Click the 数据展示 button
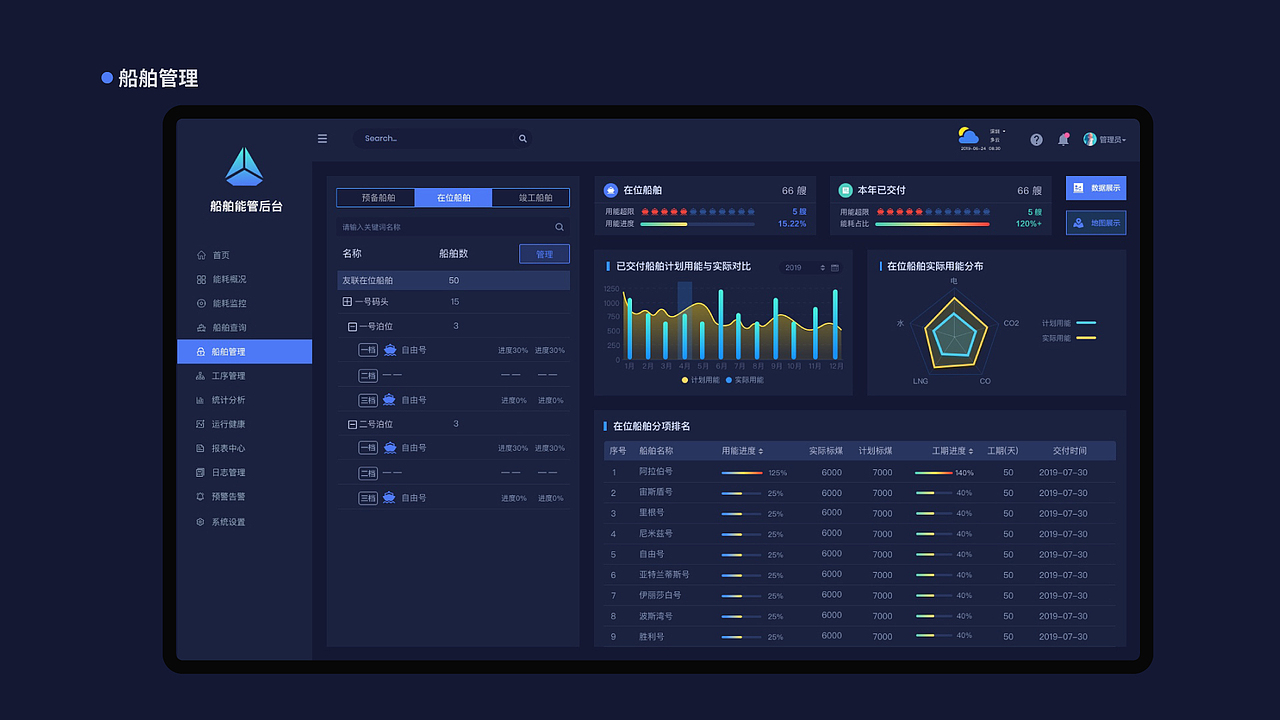Screen dimensions: 1280x720 [x=1096, y=188]
